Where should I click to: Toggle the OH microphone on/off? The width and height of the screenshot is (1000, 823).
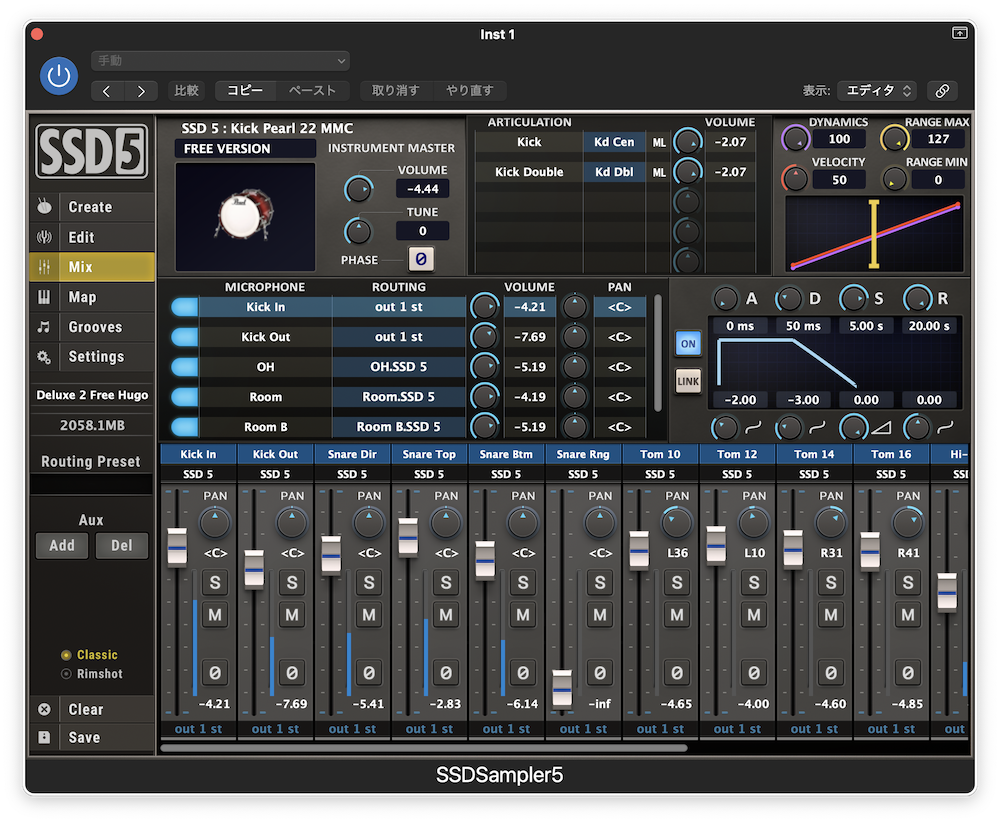pos(185,367)
